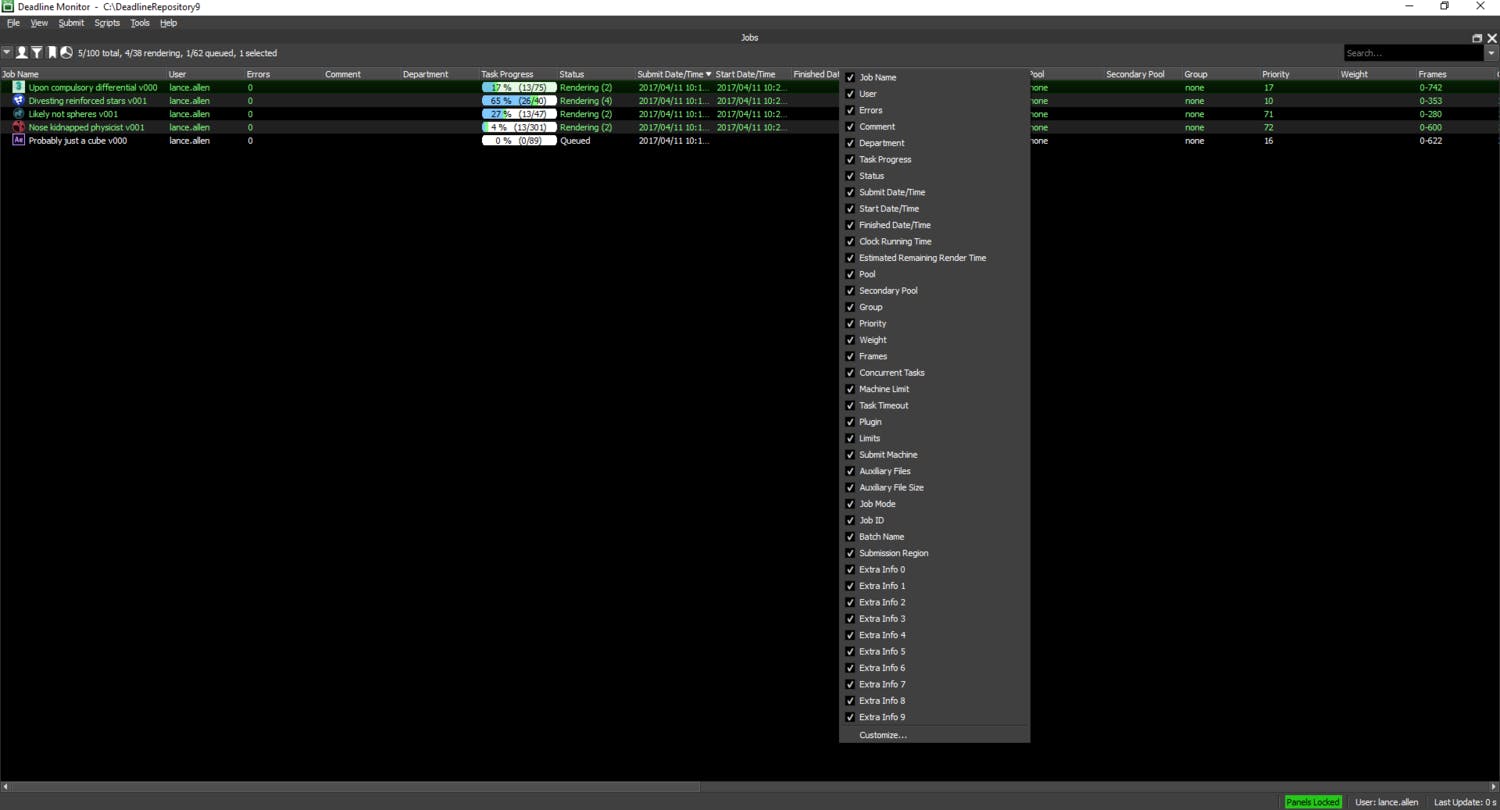Expand the search options dropdown arrow
Viewport: 1500px width, 810px height.
[1491, 53]
